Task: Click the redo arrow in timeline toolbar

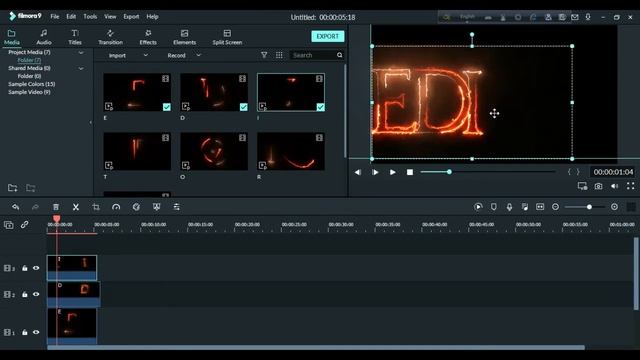Action: pyautogui.click(x=35, y=207)
